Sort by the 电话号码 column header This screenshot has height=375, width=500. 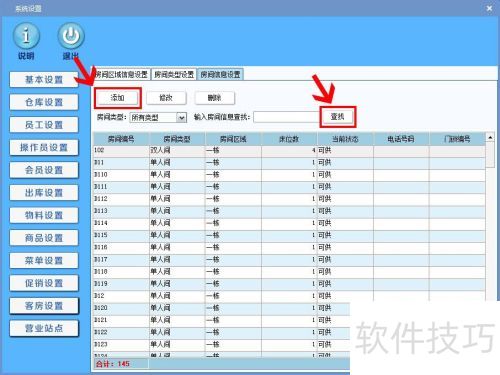(401, 139)
